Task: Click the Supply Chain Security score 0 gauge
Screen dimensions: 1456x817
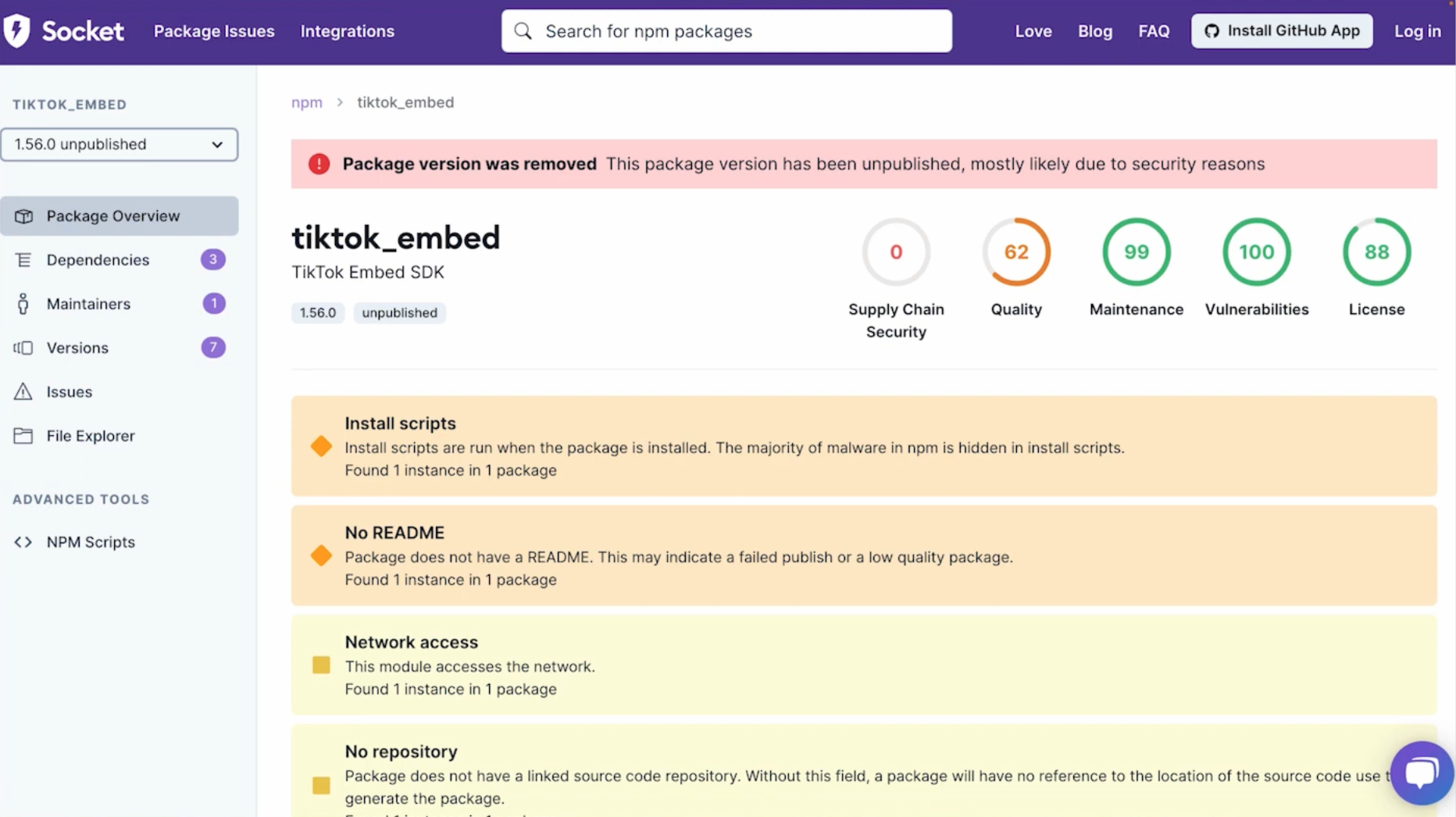Action: (896, 252)
